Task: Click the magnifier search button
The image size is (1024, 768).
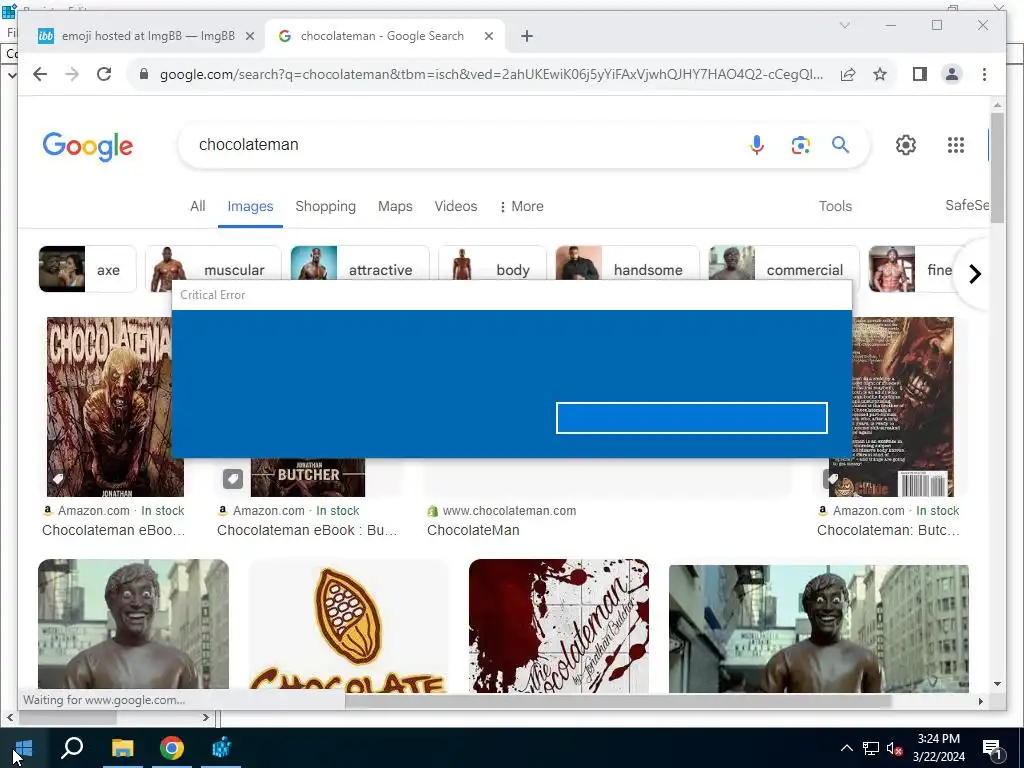Action: point(840,144)
